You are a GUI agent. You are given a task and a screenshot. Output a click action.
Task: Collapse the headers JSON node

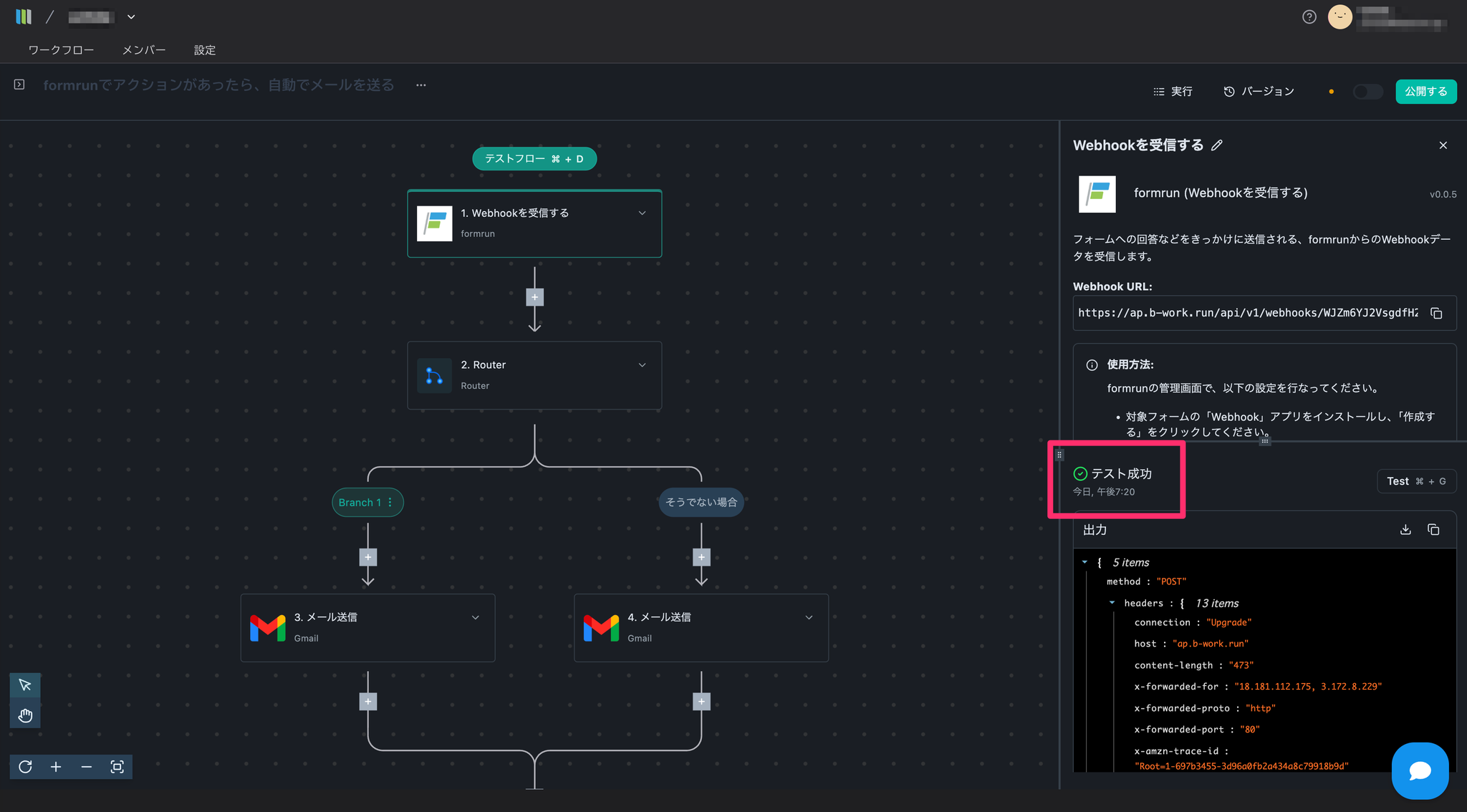click(x=1112, y=603)
